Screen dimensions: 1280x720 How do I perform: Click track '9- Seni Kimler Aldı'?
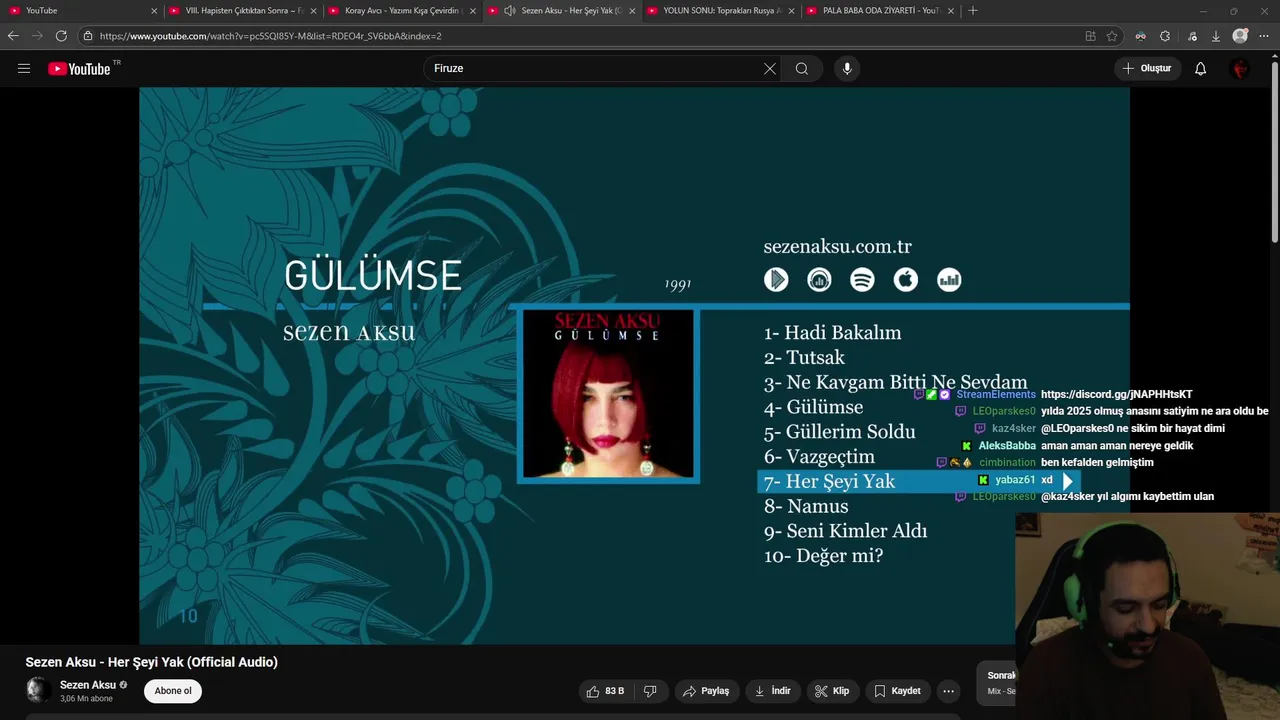click(x=845, y=531)
